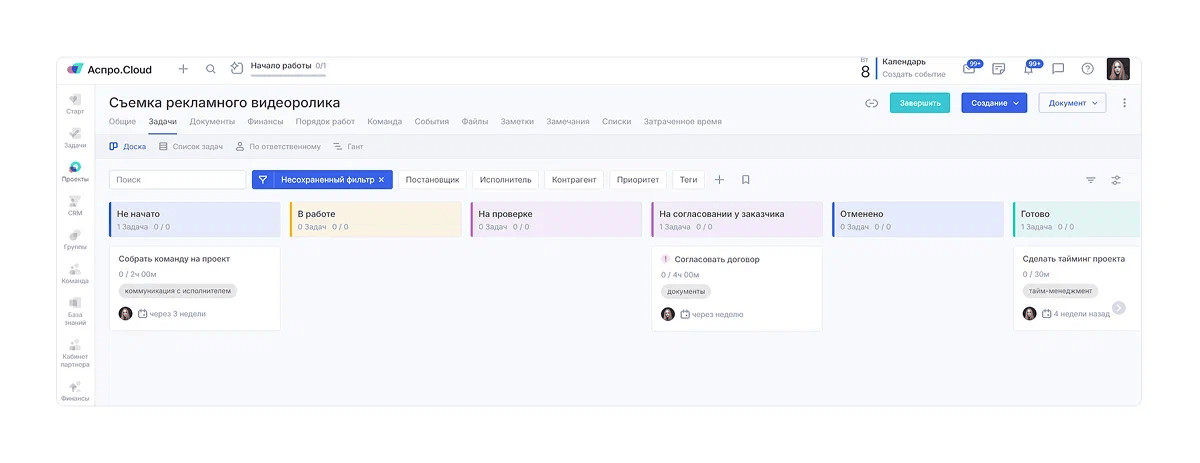The width and height of the screenshot is (1200, 463).
Task: Open the Затраченное время tab
Action: pos(682,122)
